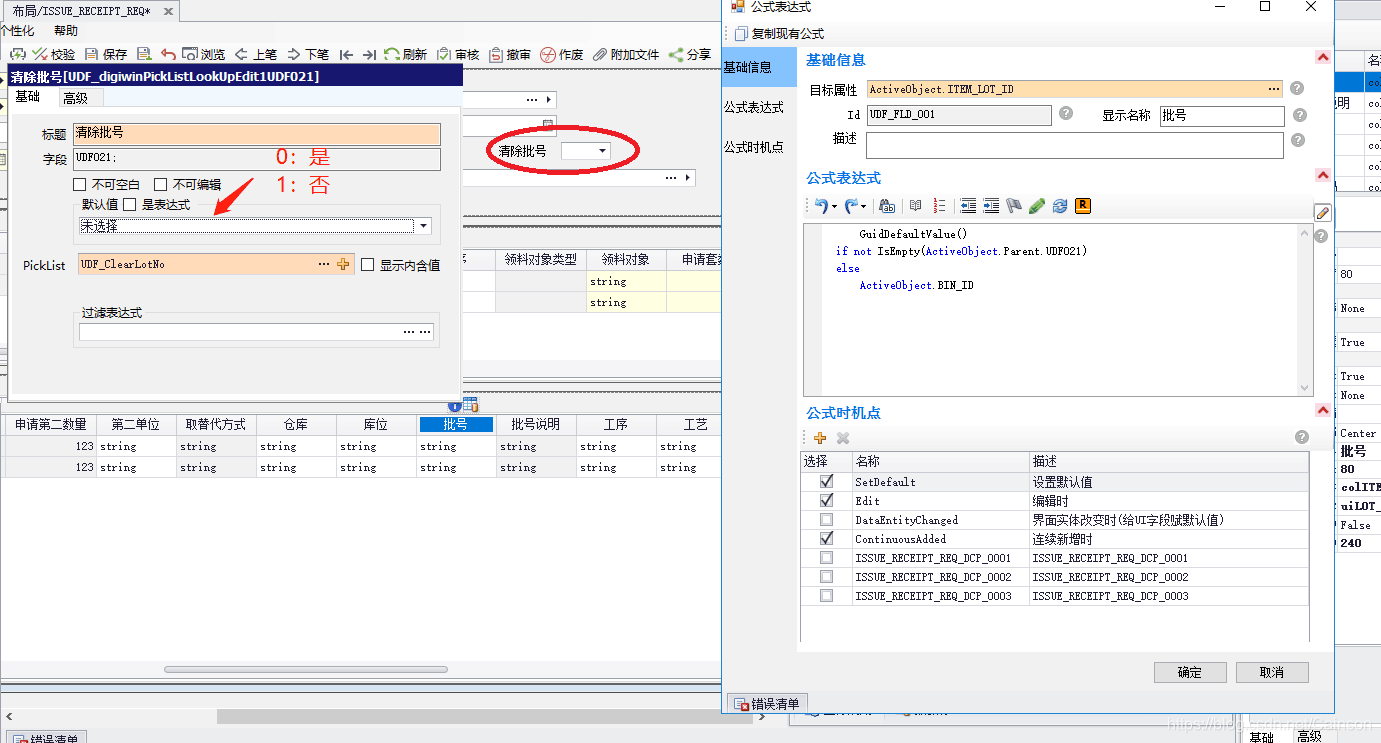
Task: Uncheck the SetDefault trigger checkbox
Action: coord(826,481)
